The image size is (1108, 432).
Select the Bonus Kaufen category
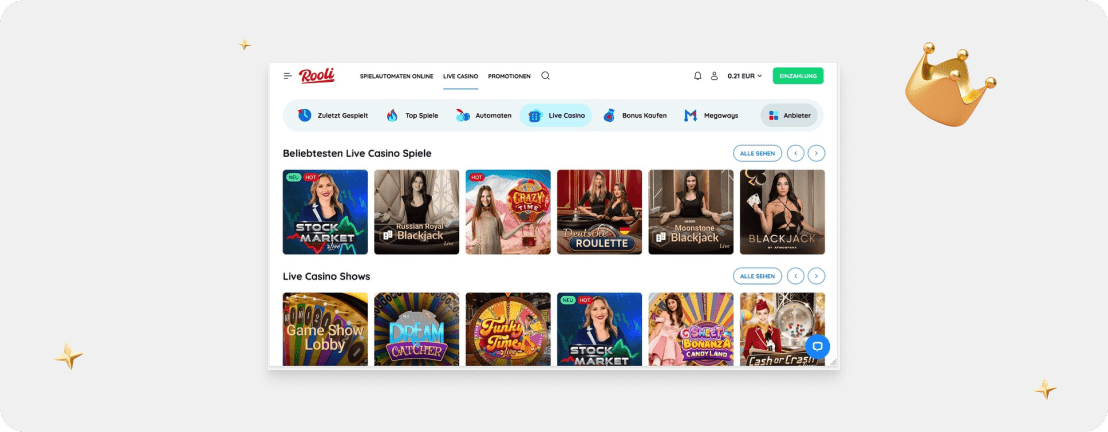click(635, 115)
